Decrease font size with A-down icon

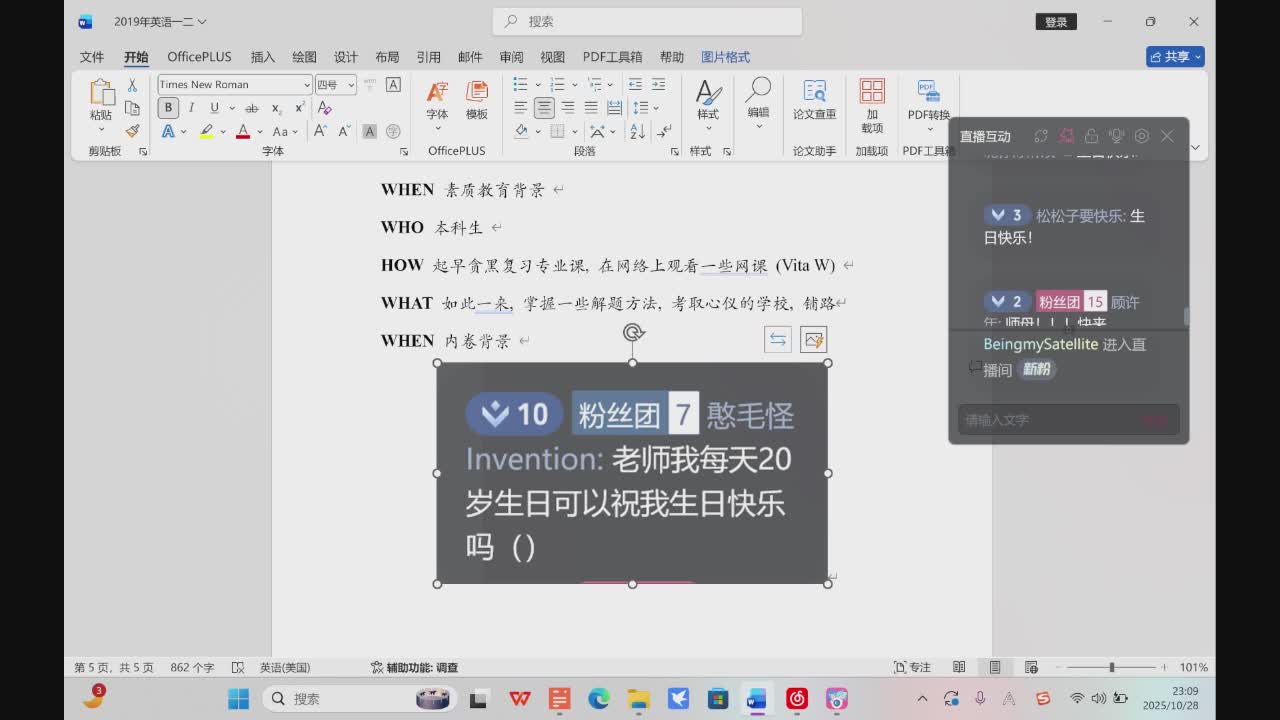click(x=344, y=131)
